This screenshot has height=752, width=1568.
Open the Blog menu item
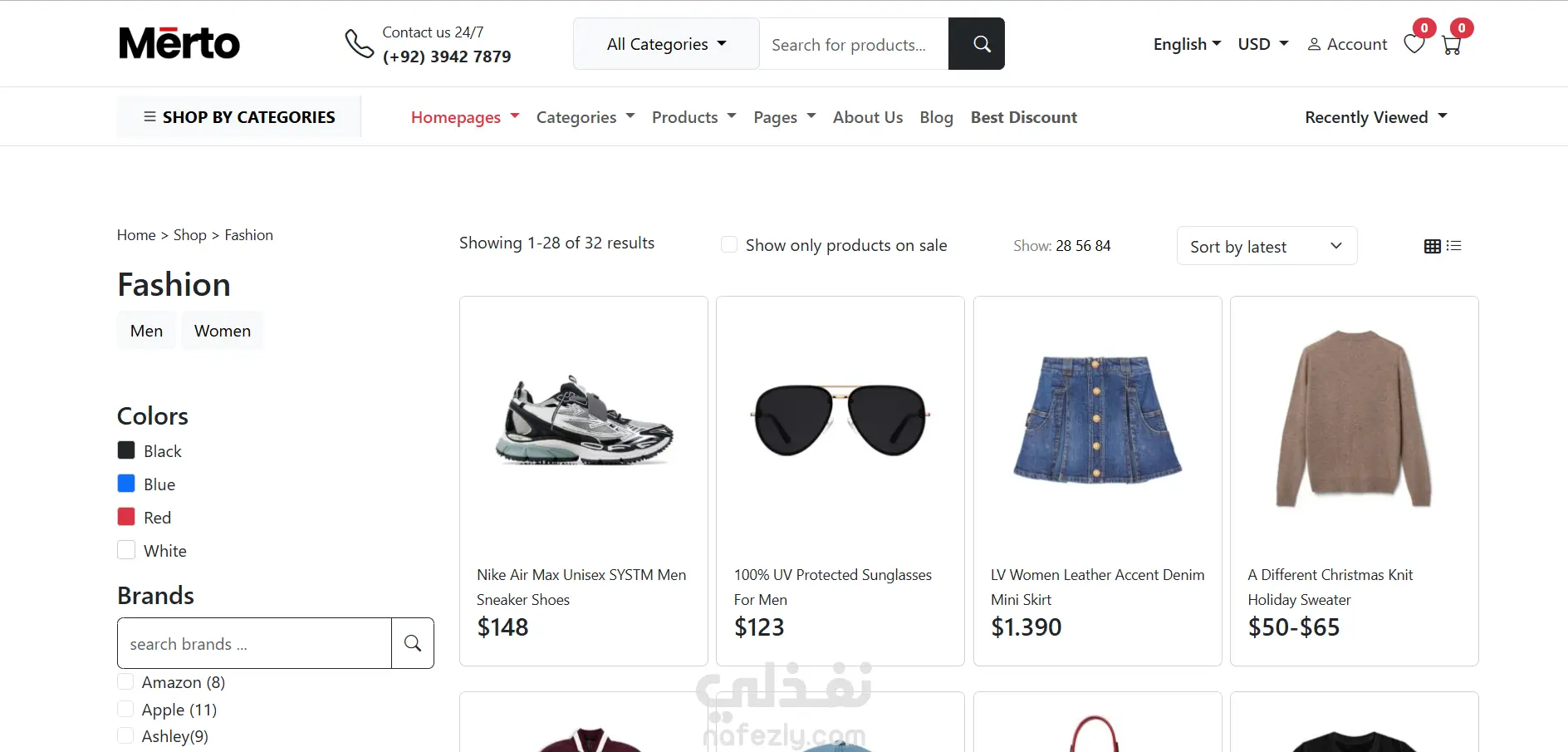pyautogui.click(x=936, y=117)
